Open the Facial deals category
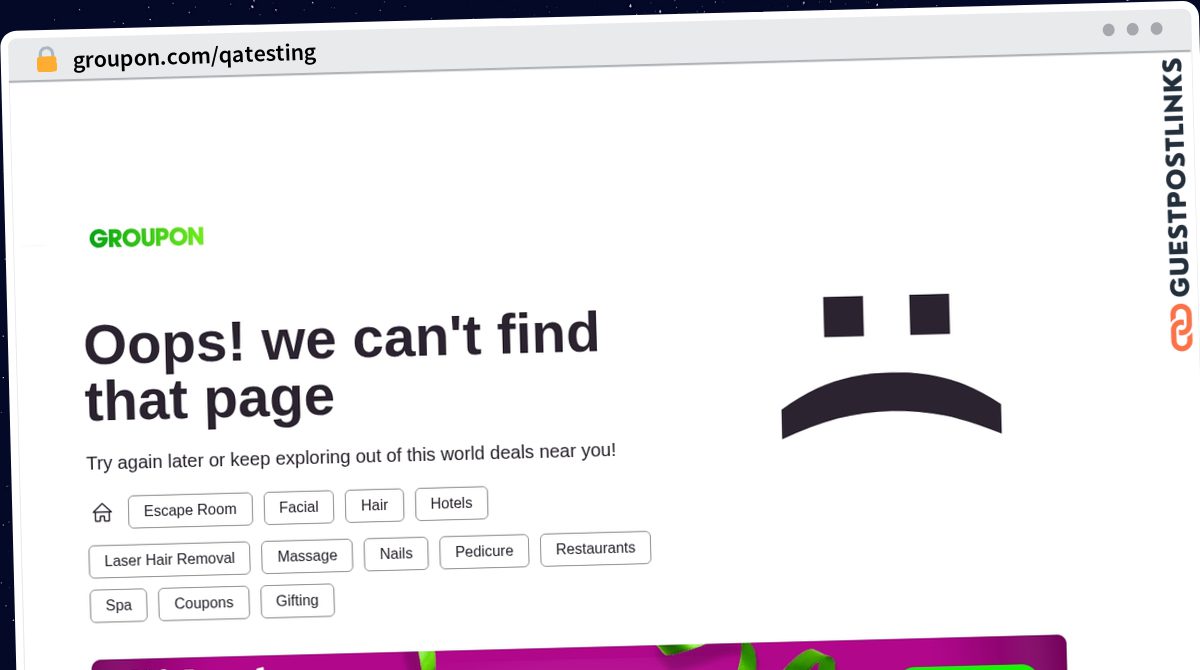Viewport: 1200px width, 670px height. (298, 507)
